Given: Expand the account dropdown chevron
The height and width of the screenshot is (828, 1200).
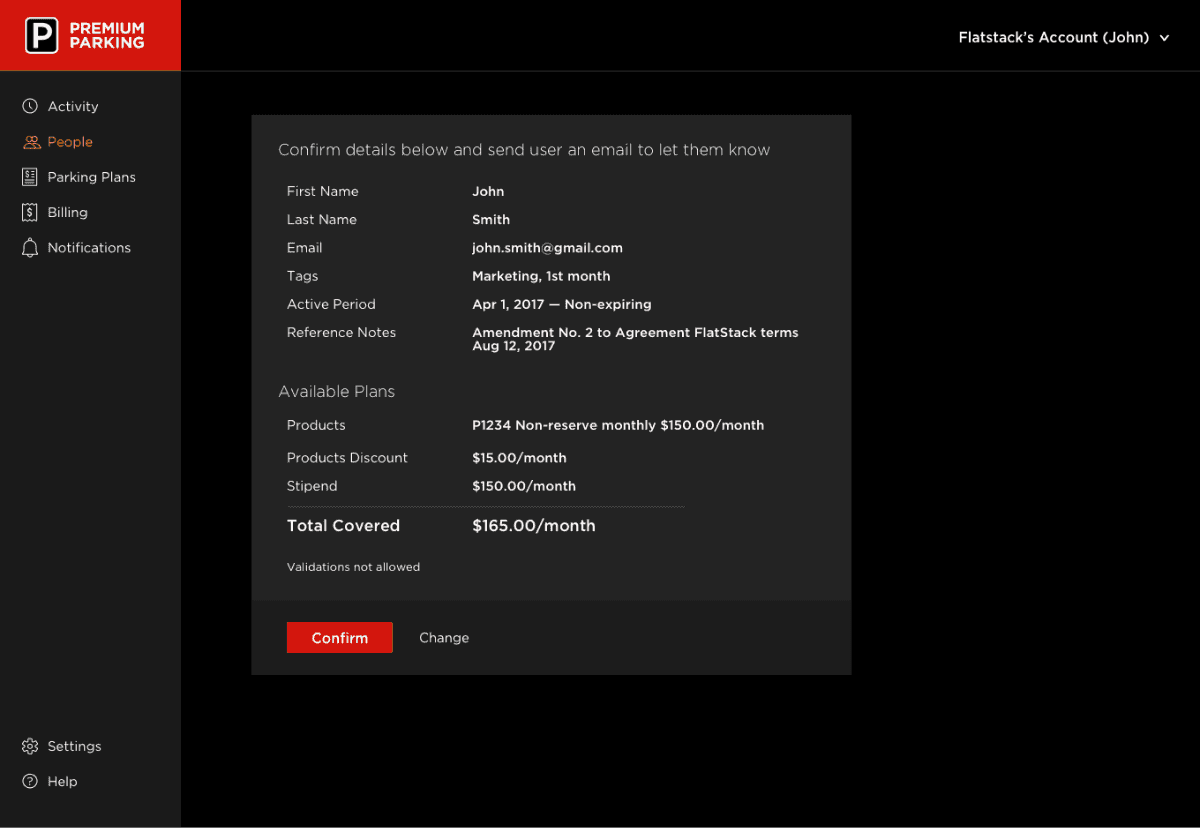Looking at the screenshot, I should tap(1164, 38).
